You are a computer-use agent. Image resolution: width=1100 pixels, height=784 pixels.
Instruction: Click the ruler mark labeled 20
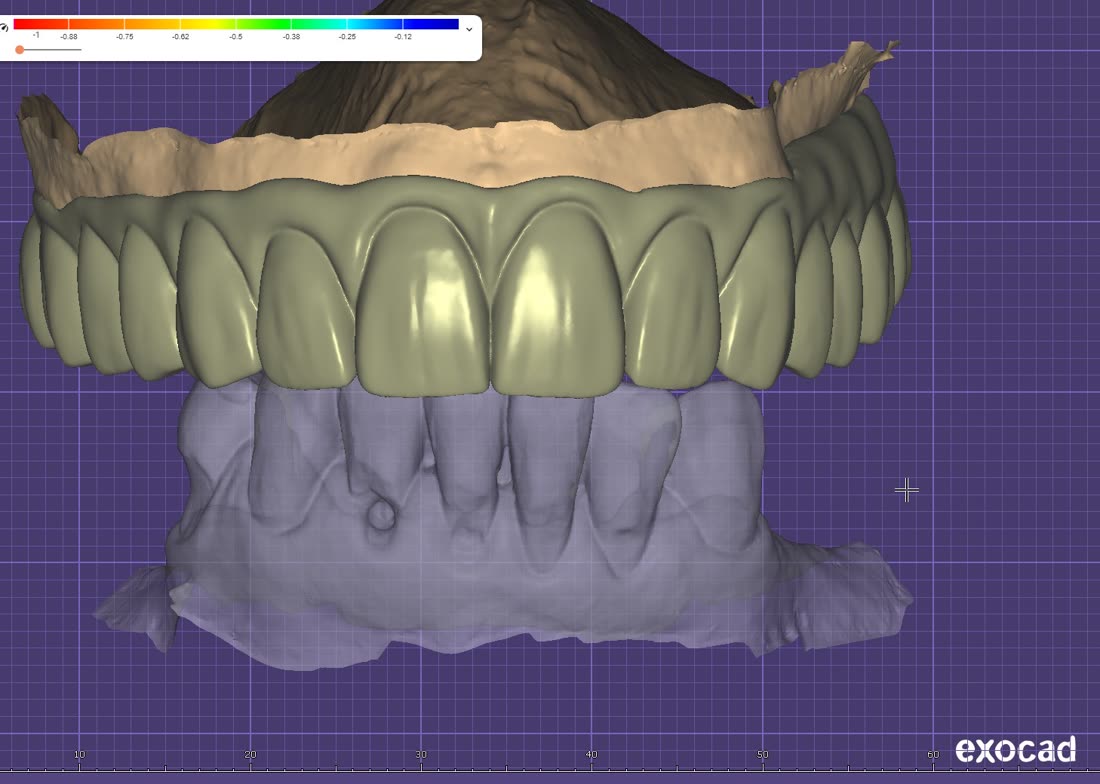pyautogui.click(x=250, y=755)
